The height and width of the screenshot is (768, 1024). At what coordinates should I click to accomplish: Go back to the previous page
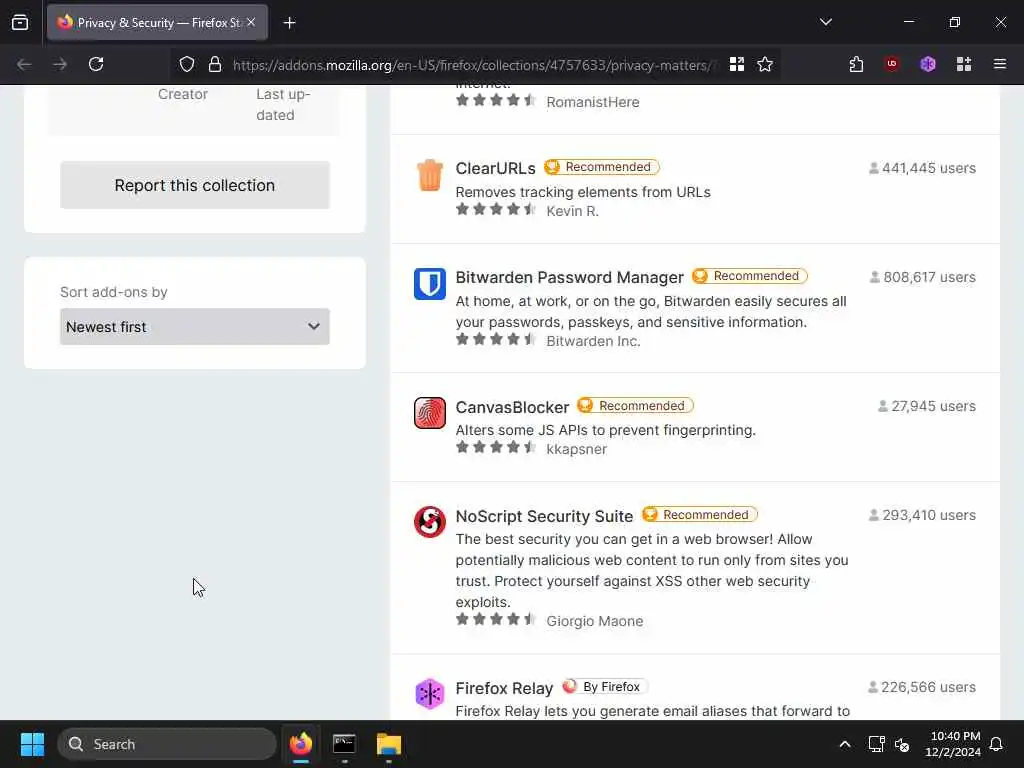pos(24,64)
